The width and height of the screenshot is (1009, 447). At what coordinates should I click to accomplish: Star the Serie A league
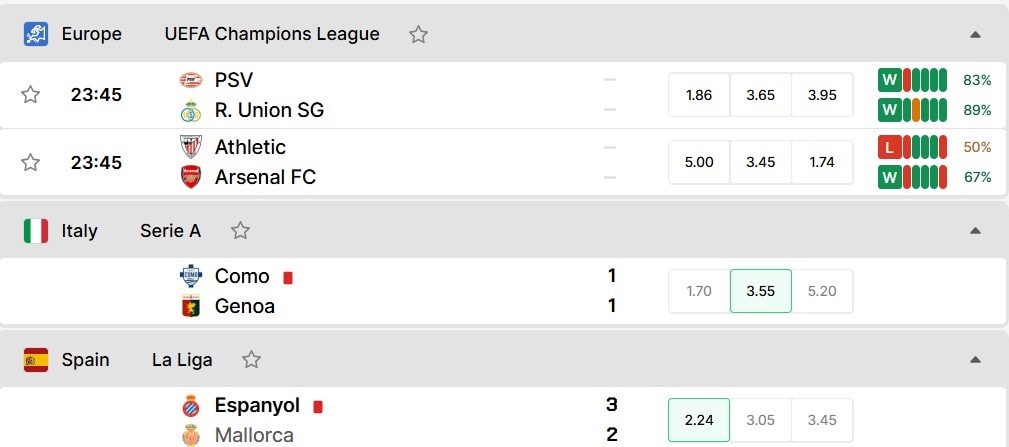click(x=240, y=230)
